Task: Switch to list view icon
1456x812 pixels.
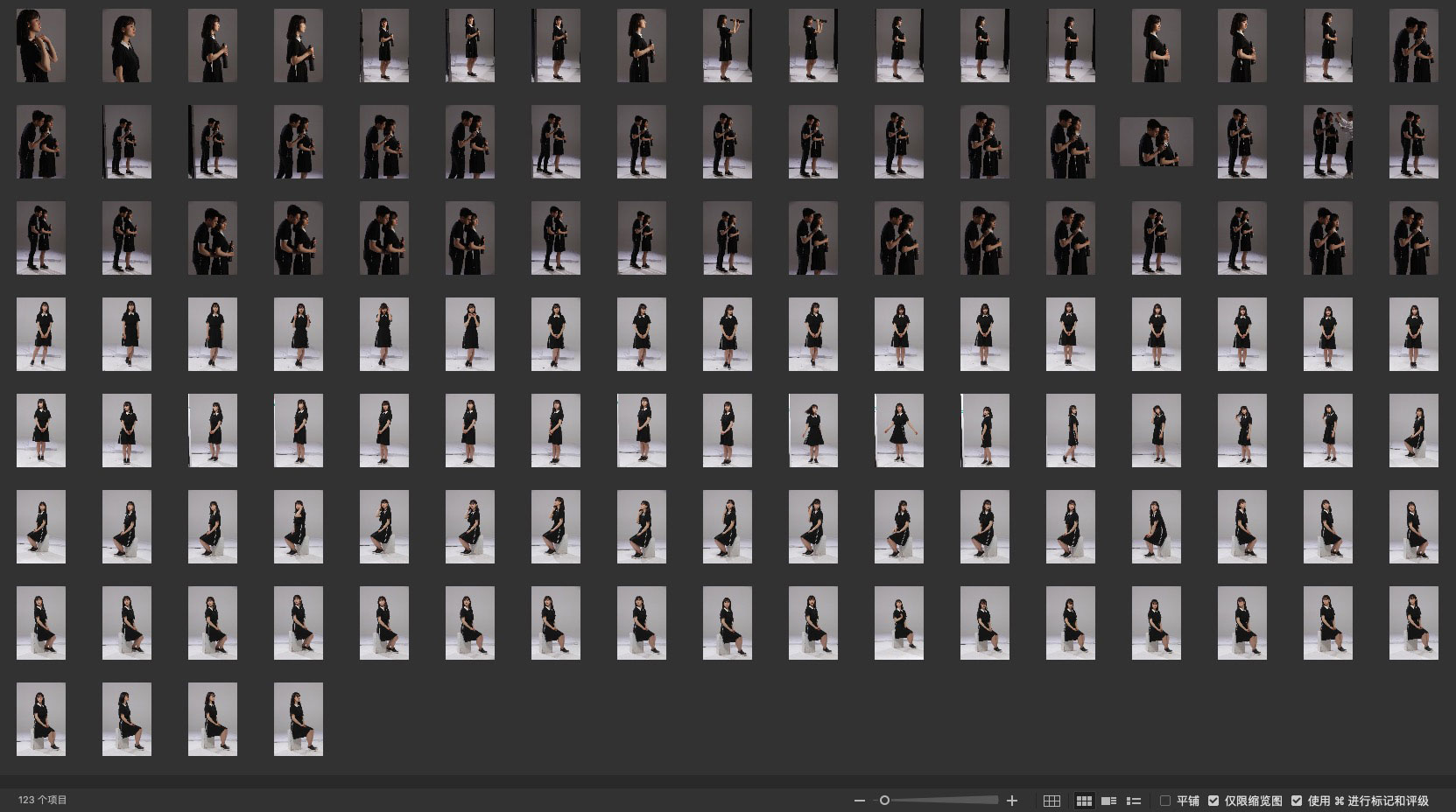Action: coord(1134,801)
